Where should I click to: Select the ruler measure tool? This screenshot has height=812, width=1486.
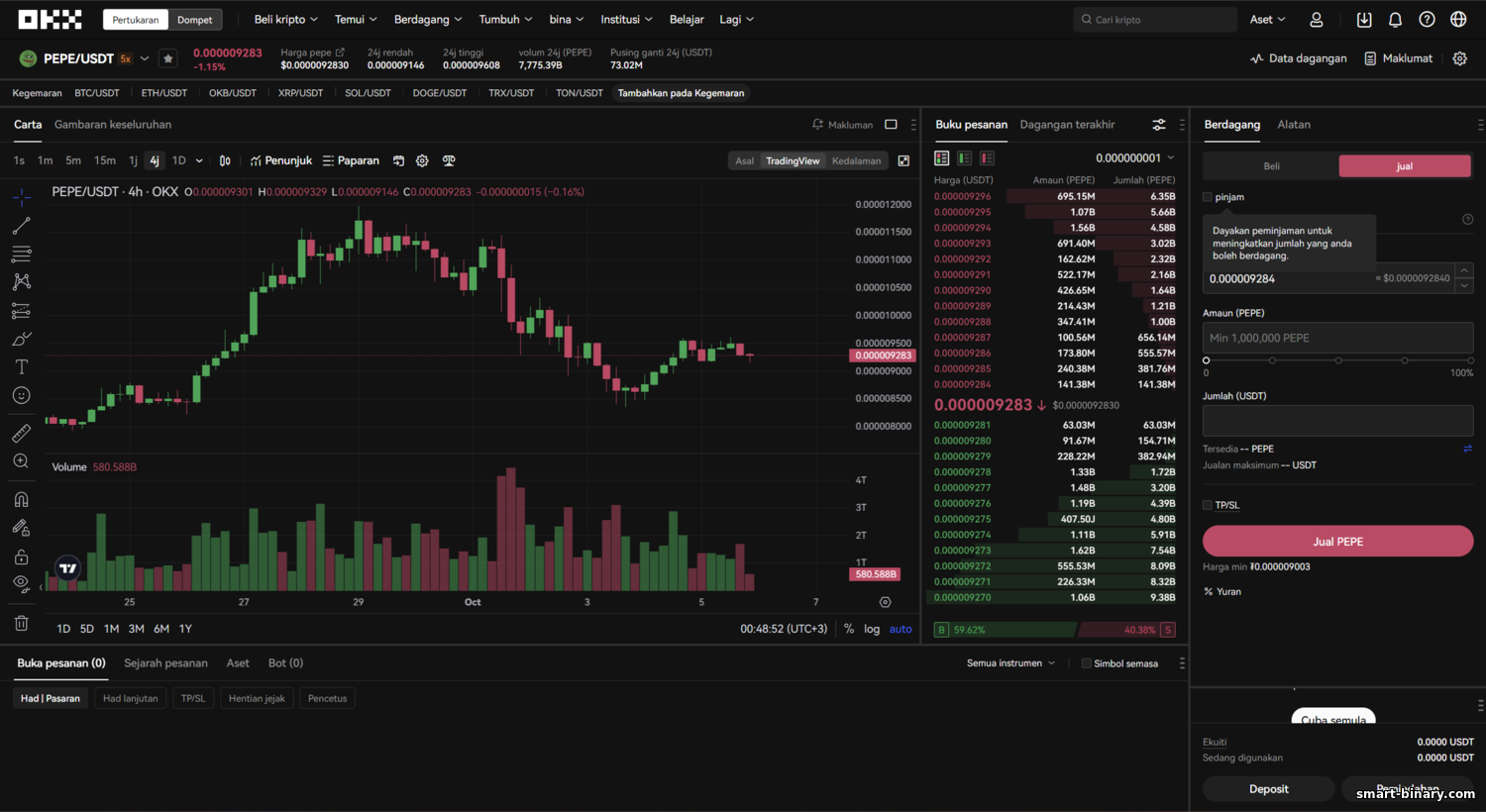21,433
